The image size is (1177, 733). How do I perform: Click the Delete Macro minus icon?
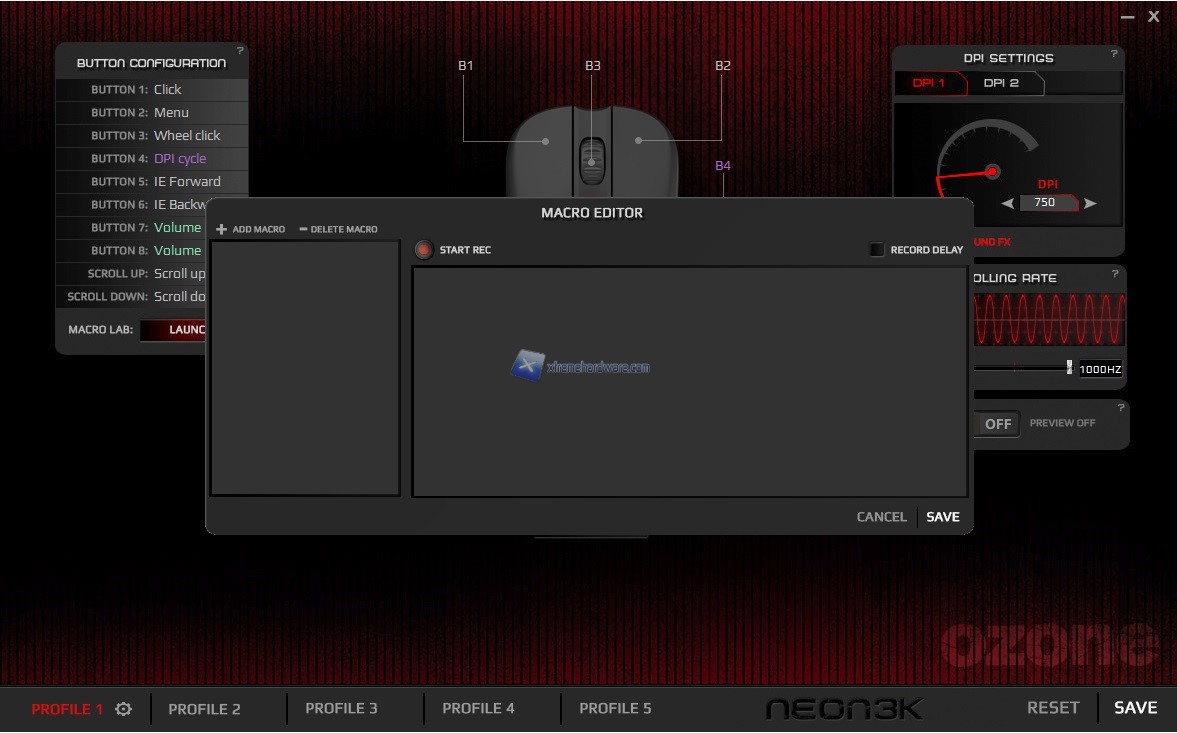click(303, 229)
